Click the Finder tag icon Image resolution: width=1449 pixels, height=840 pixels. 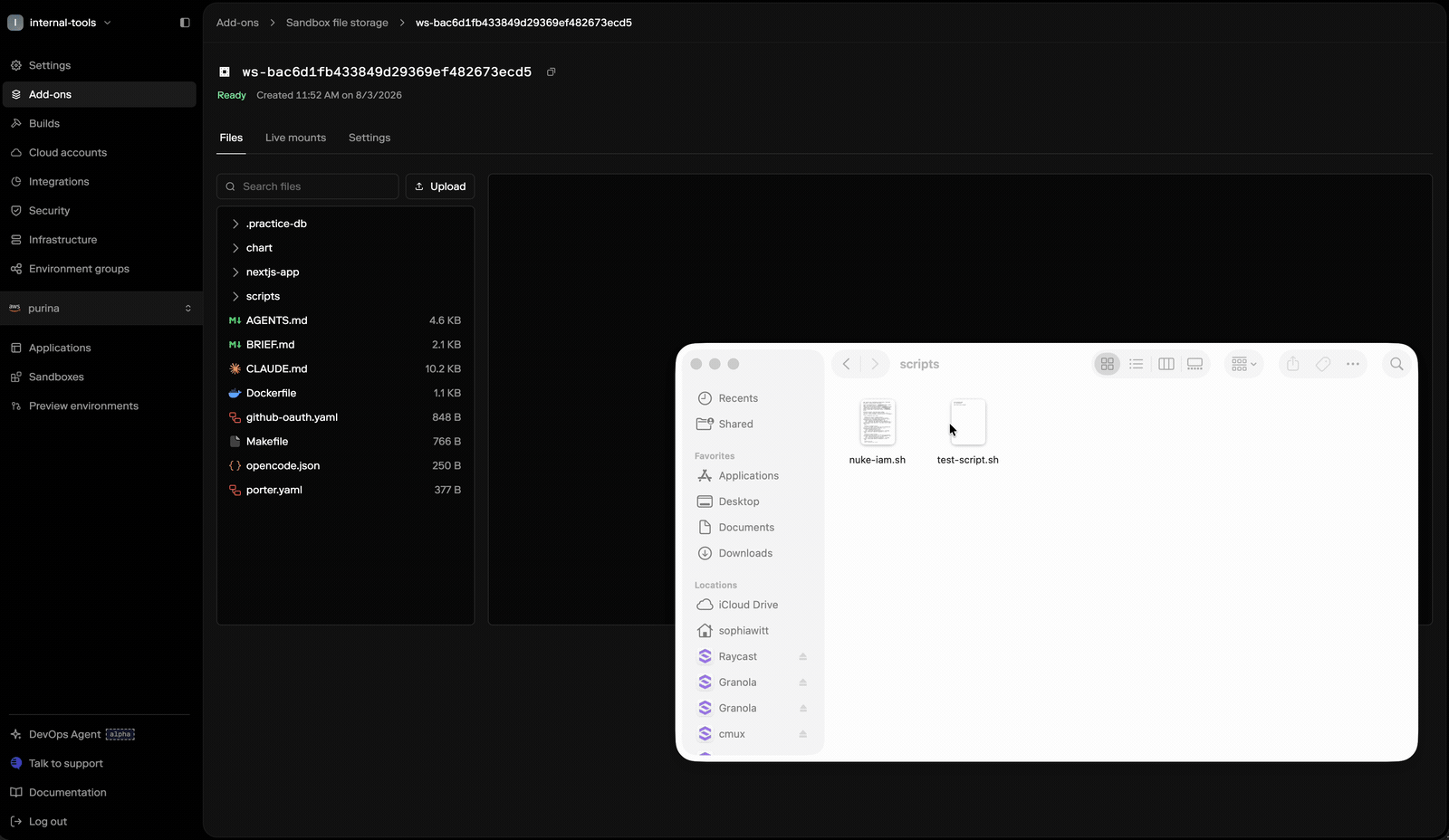point(1323,364)
